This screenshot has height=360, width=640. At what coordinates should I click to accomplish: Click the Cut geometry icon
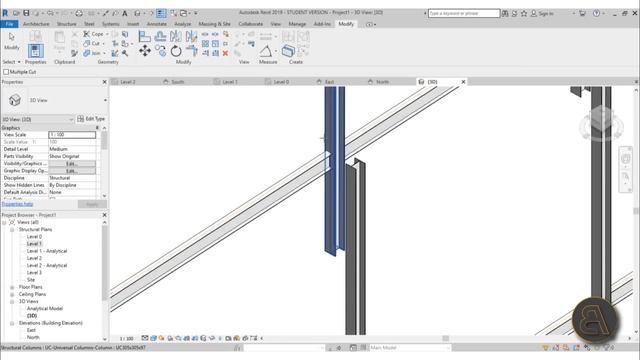87,43
